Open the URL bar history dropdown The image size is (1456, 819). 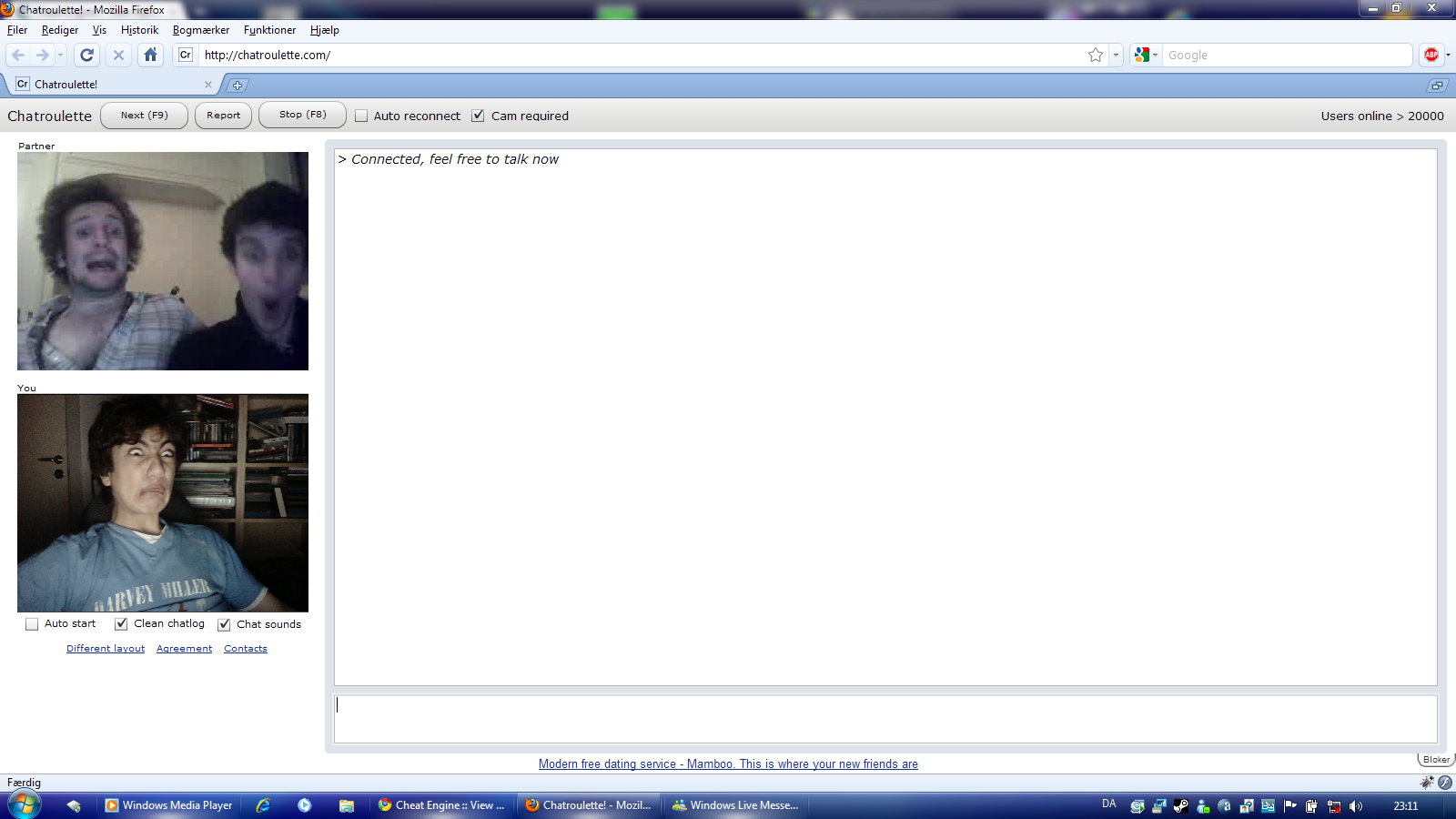[1116, 56]
